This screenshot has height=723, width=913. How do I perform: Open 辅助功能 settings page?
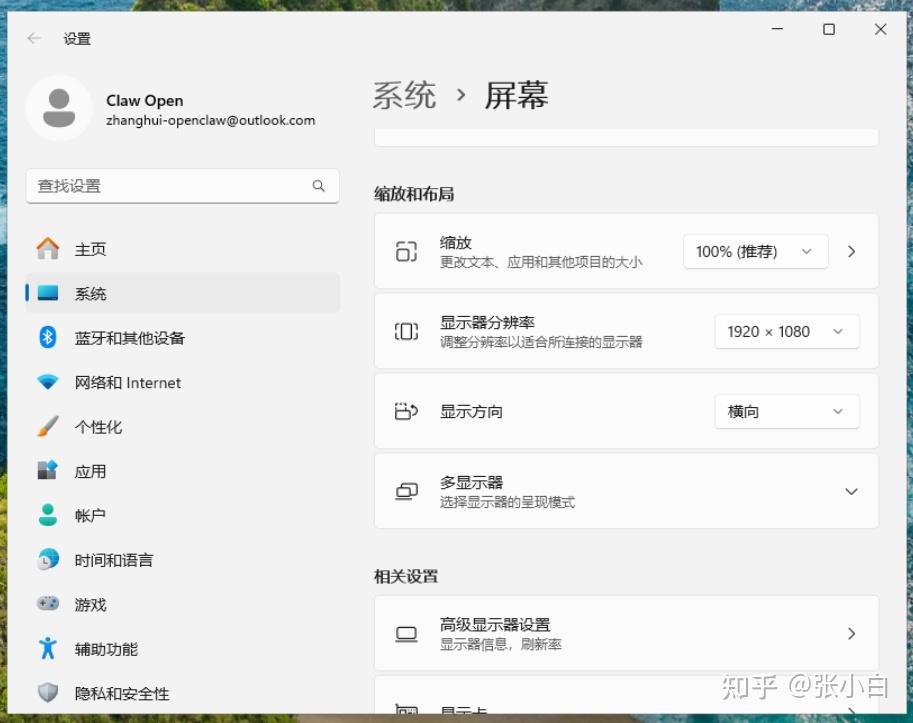183,648
